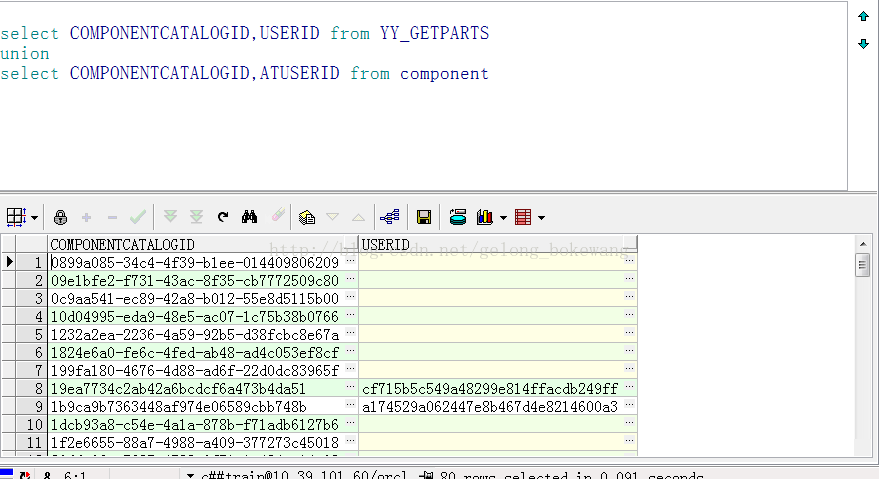879x479 pixels.
Task: Click the USERID column header
Action: pyautogui.click(x=497, y=245)
